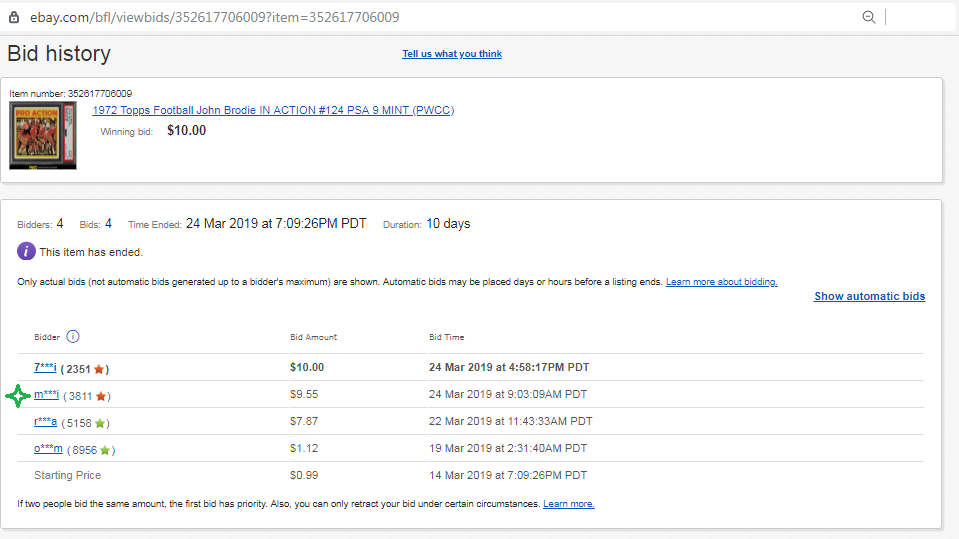
Task: Click the red star next to 3811
Action: [101, 396]
